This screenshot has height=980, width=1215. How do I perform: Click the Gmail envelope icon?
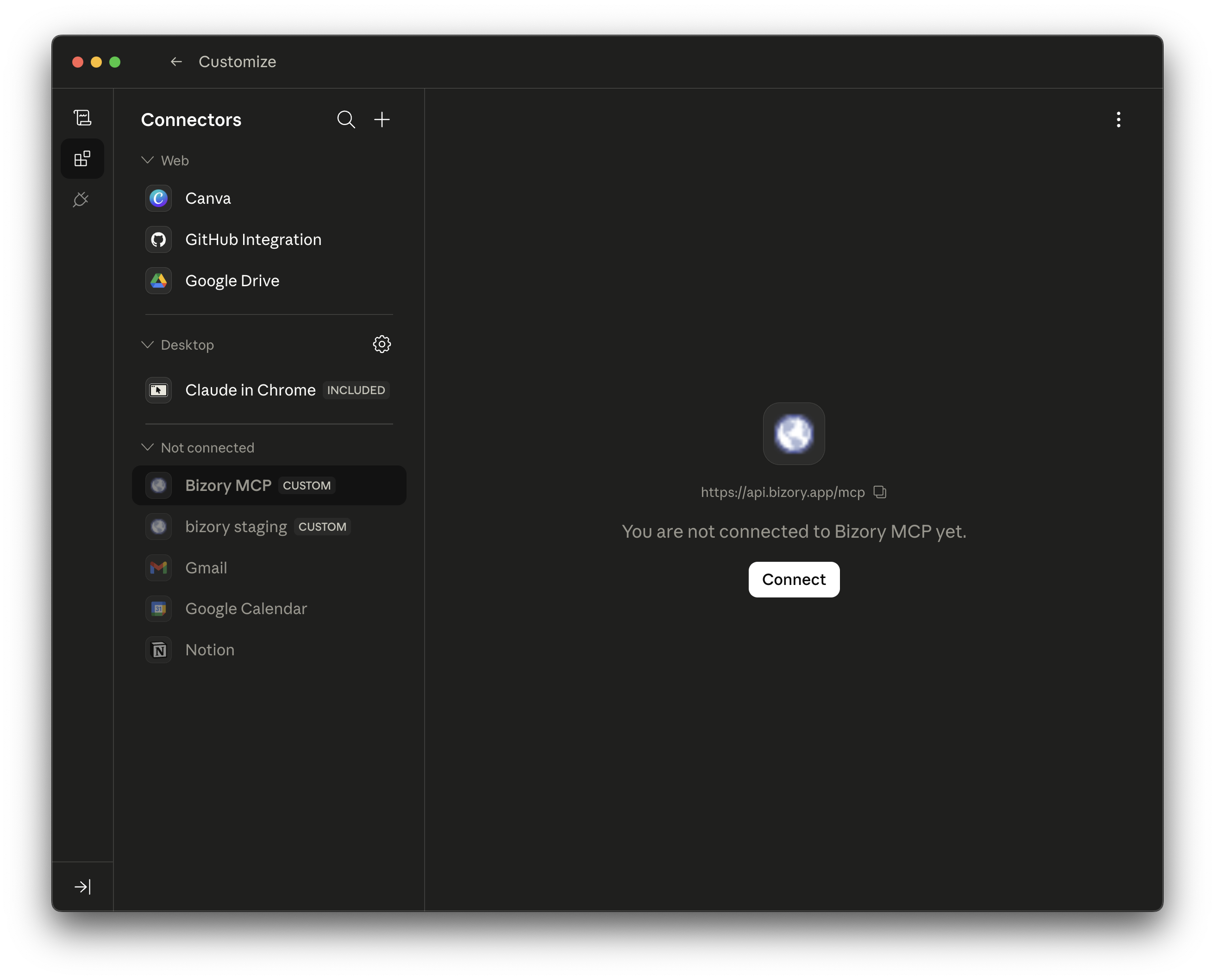tap(158, 567)
